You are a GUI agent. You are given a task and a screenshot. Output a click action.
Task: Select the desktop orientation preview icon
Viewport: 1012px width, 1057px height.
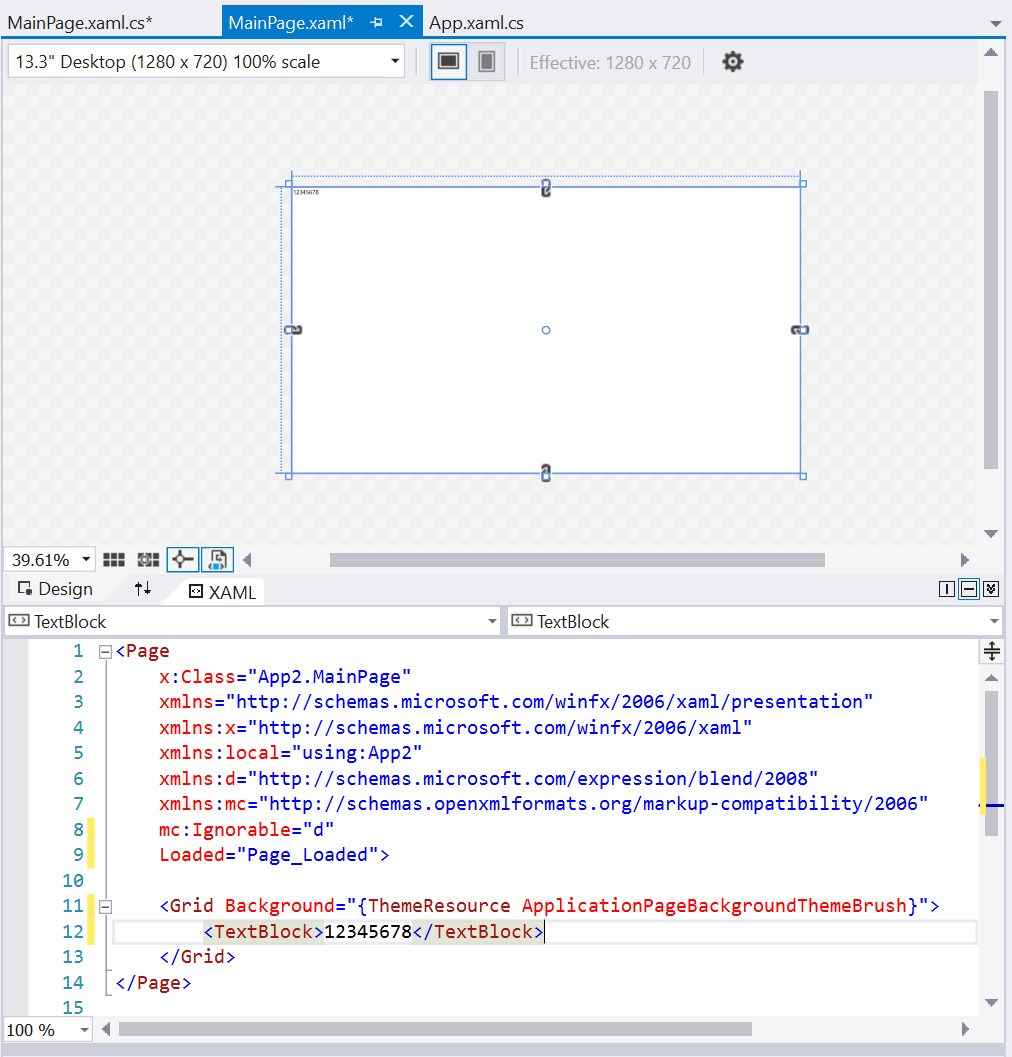(x=448, y=61)
